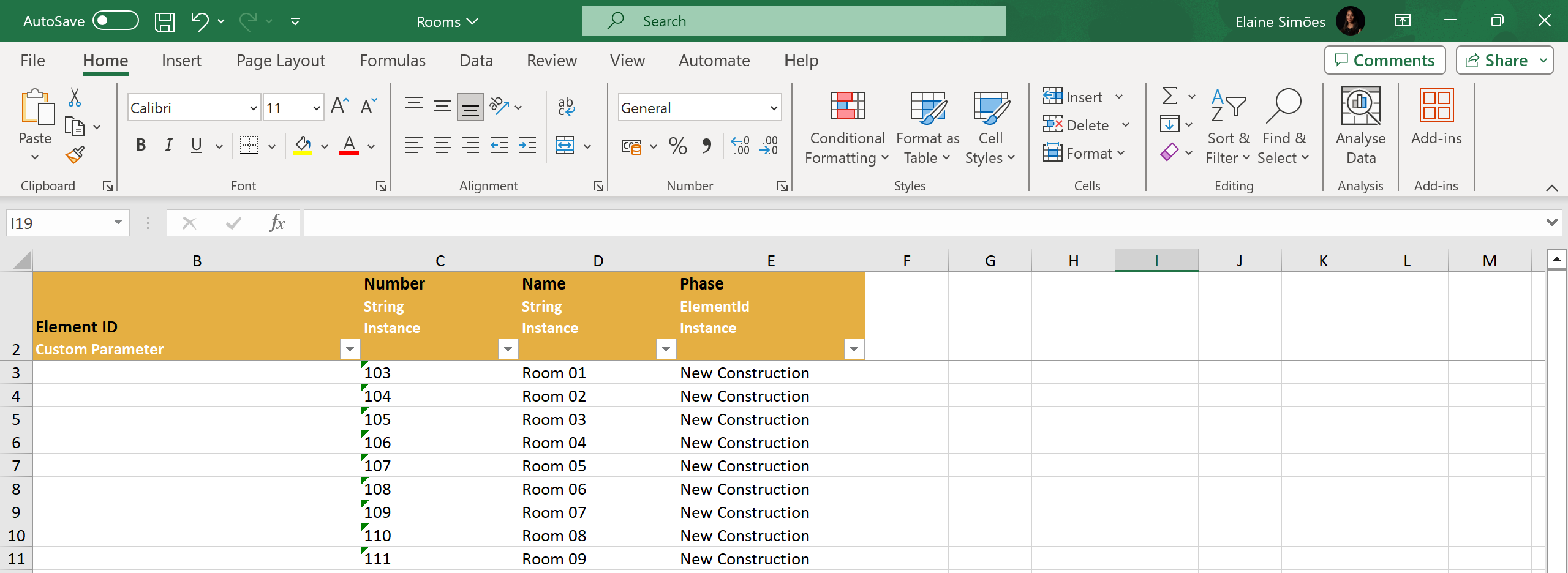
Task: Expand the Calibri font name dropdown
Action: (x=253, y=108)
